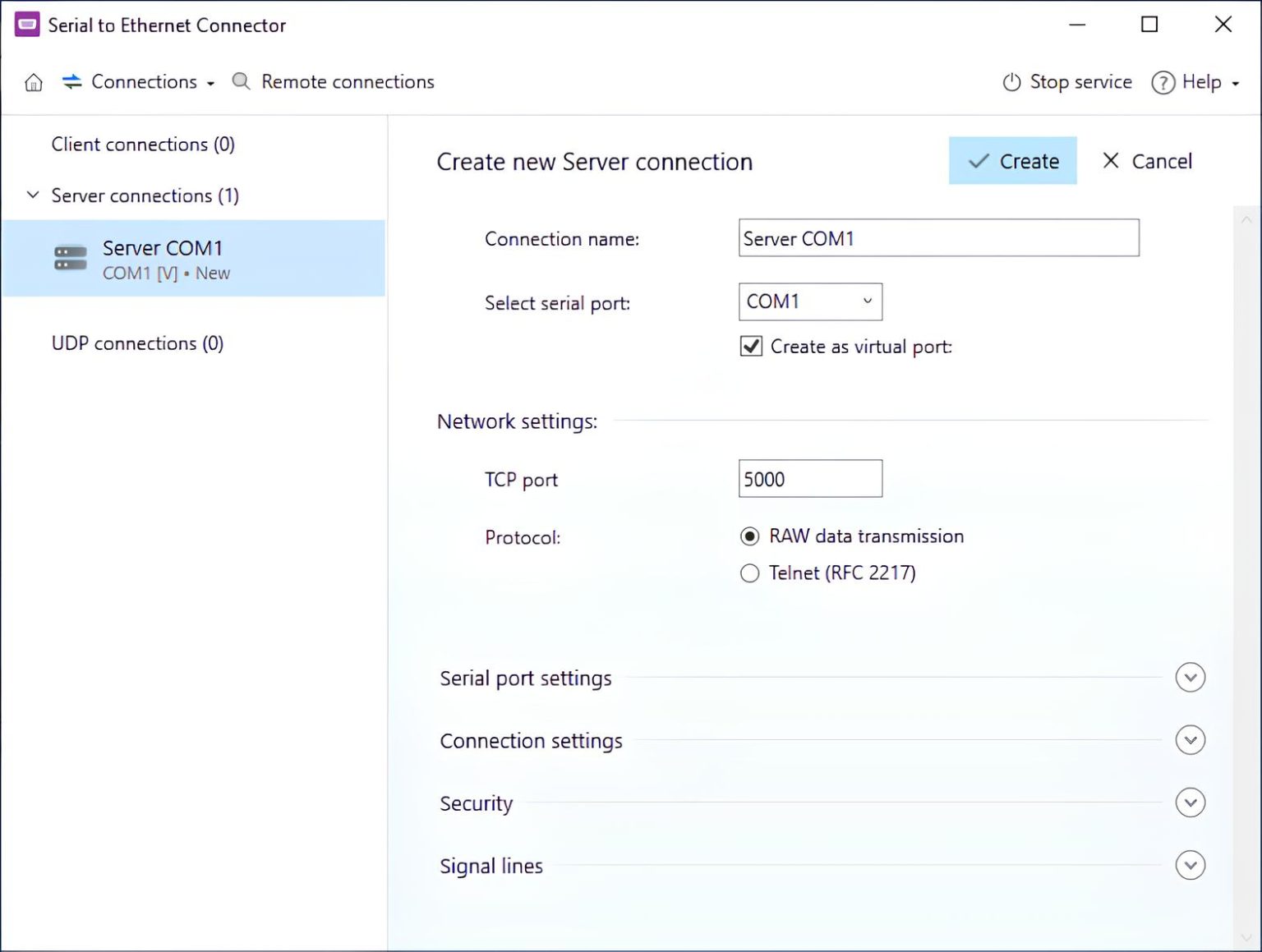
Task: Click the Help question mark icon
Action: tap(1163, 82)
